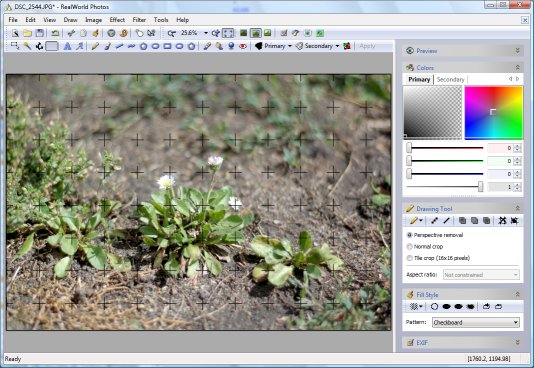Open the Help menu
This screenshot has width=534, height=368.
[183, 20]
